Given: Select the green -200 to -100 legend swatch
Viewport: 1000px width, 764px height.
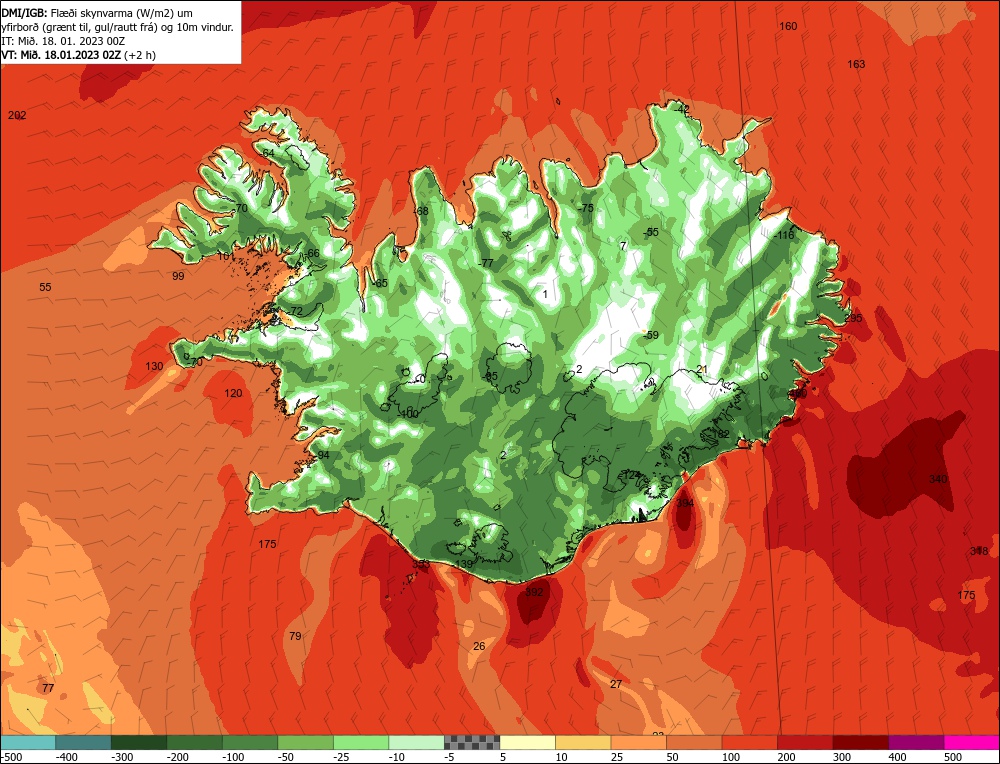Looking at the screenshot, I should pos(195,742).
